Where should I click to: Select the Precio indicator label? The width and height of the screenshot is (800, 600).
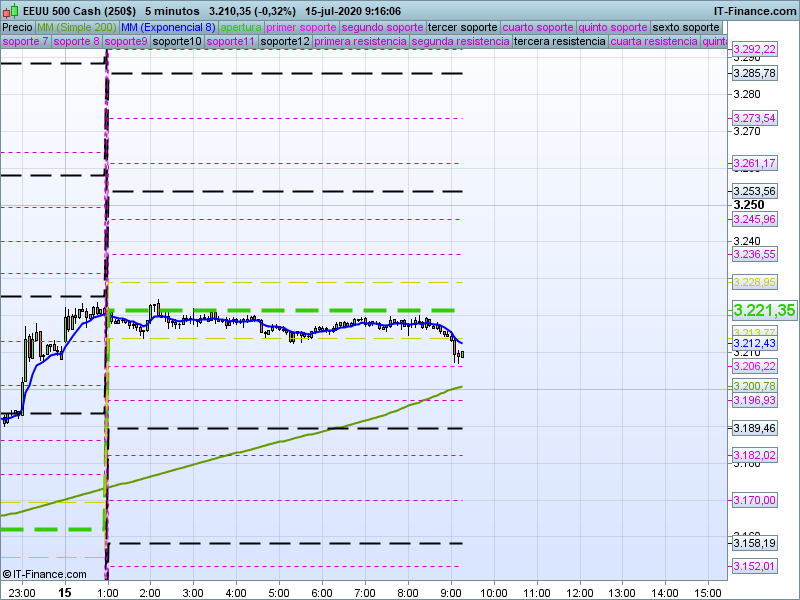(17, 27)
